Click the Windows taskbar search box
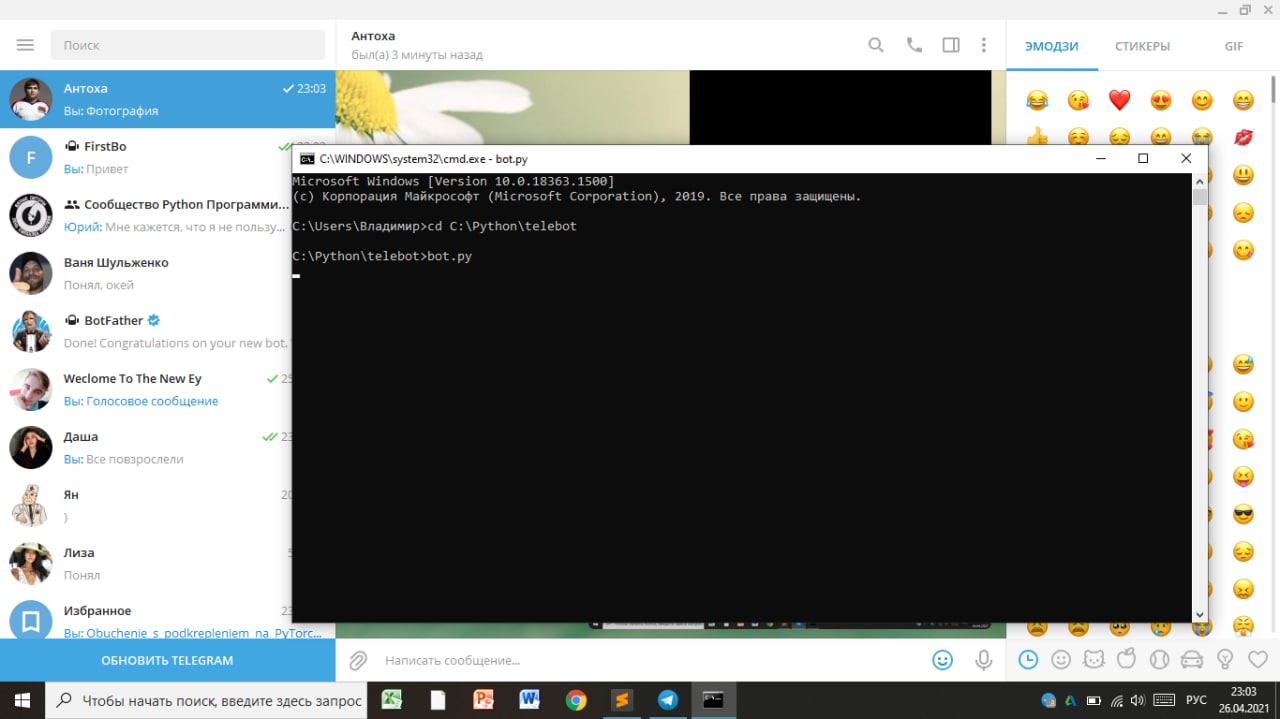The height and width of the screenshot is (719, 1280). point(206,700)
